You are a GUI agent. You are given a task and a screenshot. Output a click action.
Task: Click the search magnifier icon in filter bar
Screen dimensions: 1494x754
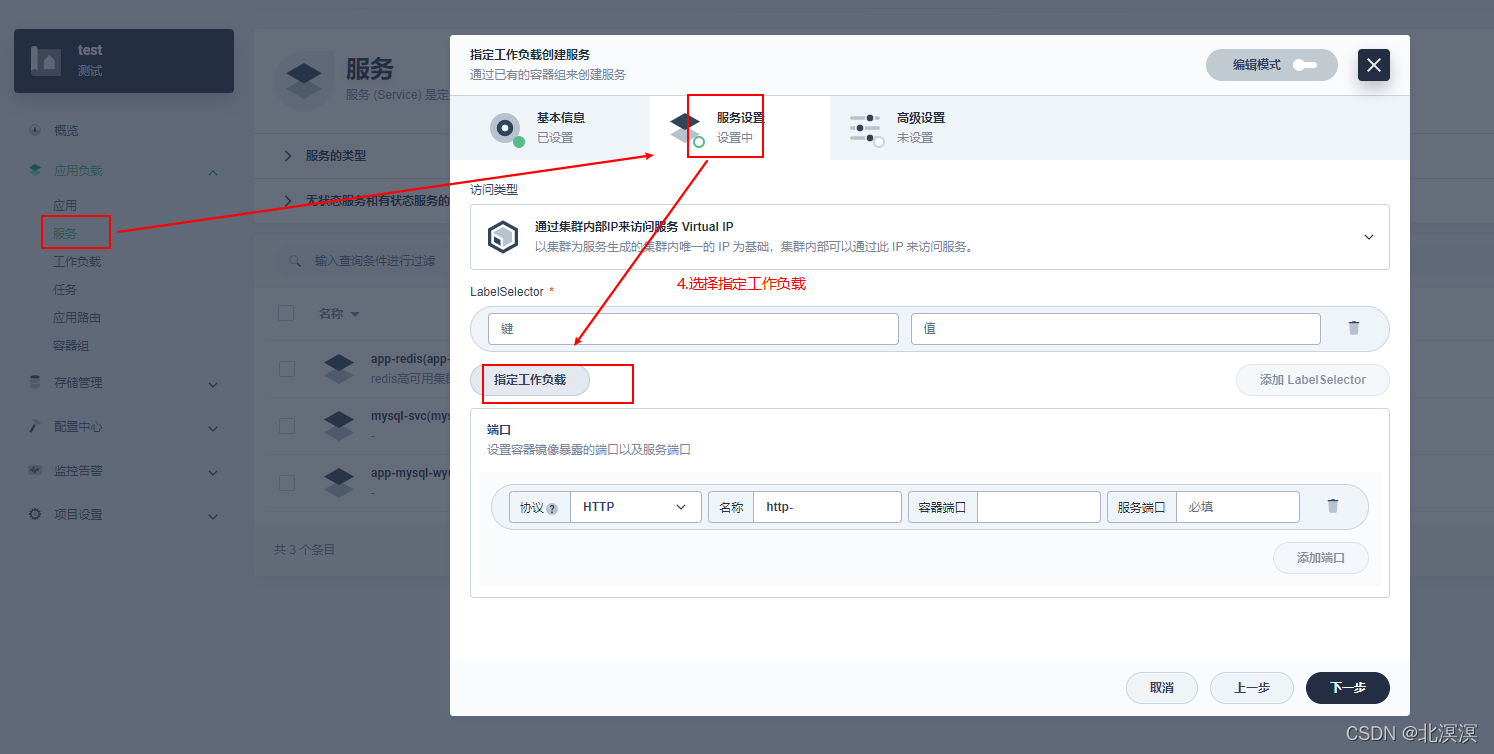tap(295, 261)
